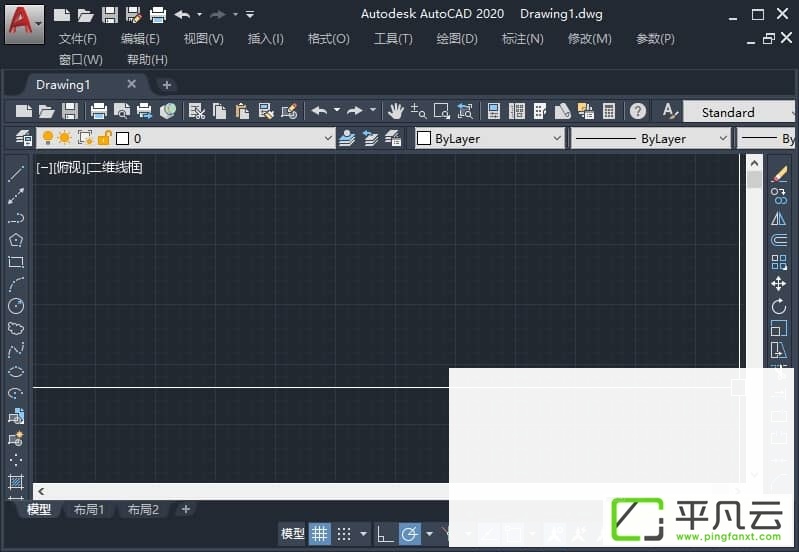Choose the Rectangle draw tool

point(16,262)
